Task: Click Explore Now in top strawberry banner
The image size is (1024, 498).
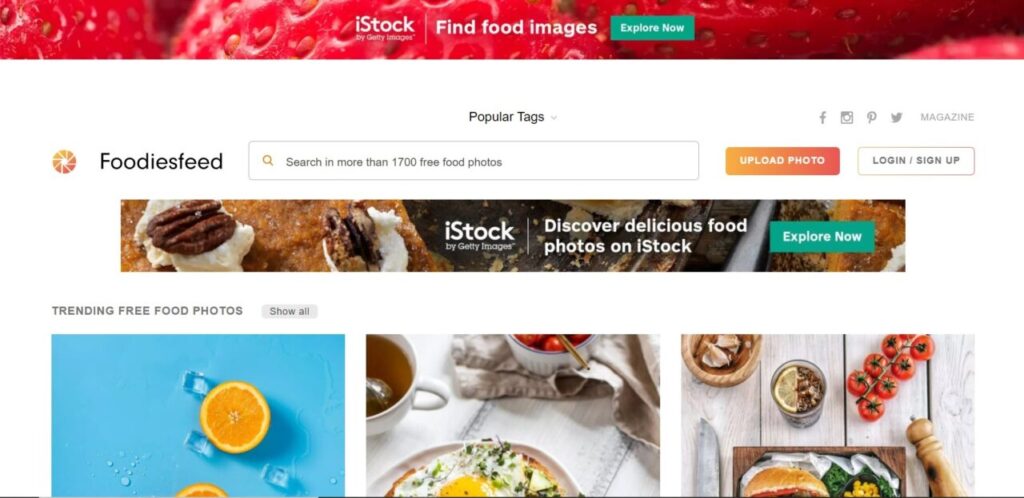Action: (x=652, y=28)
